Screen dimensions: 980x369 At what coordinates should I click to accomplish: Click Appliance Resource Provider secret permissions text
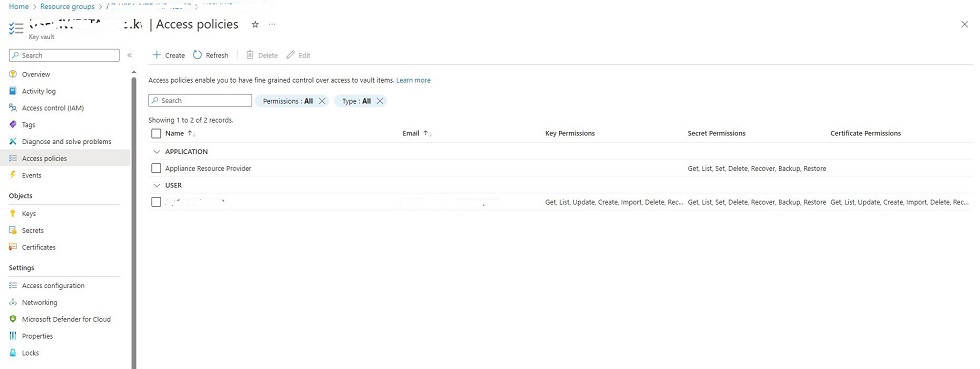(x=757, y=169)
